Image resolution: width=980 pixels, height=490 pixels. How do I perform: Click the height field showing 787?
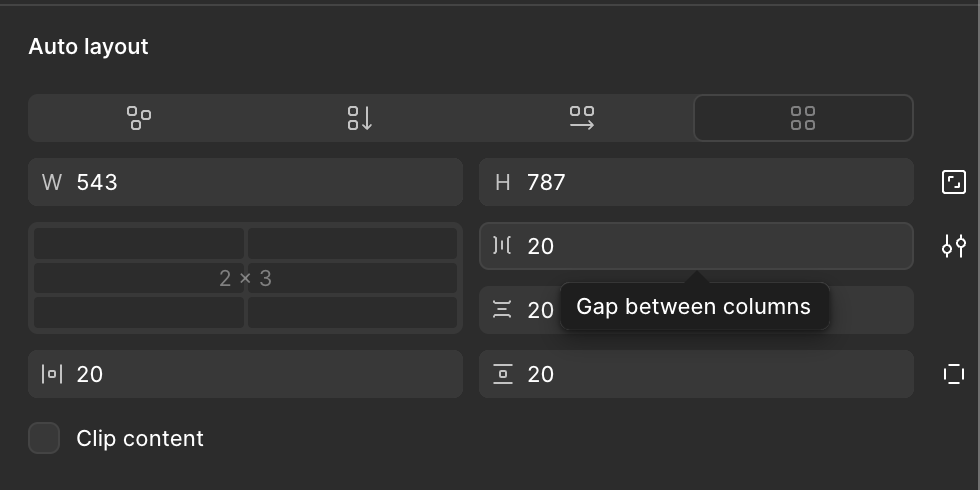pyautogui.click(x=696, y=182)
